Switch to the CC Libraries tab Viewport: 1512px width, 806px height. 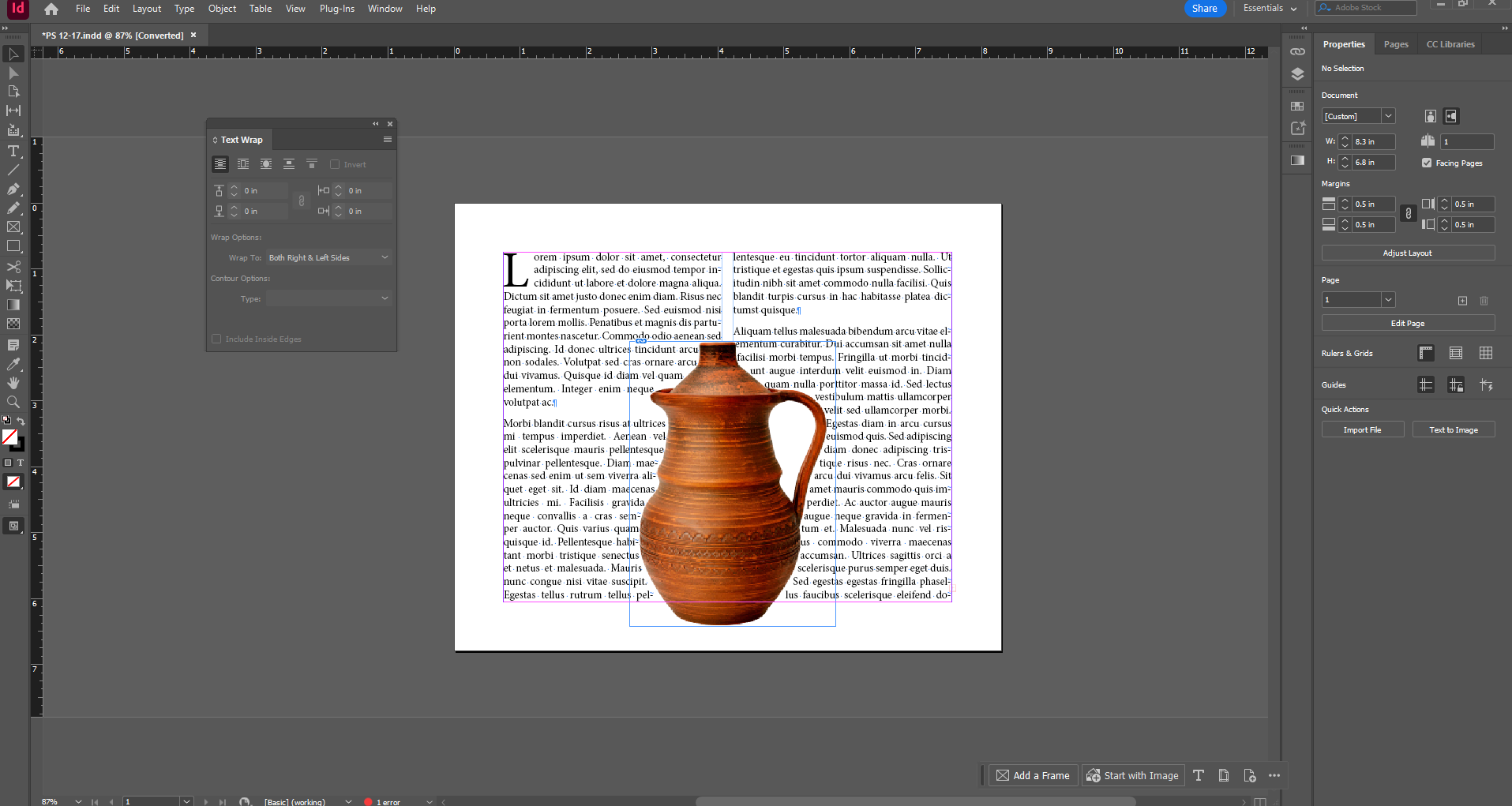[x=1450, y=44]
